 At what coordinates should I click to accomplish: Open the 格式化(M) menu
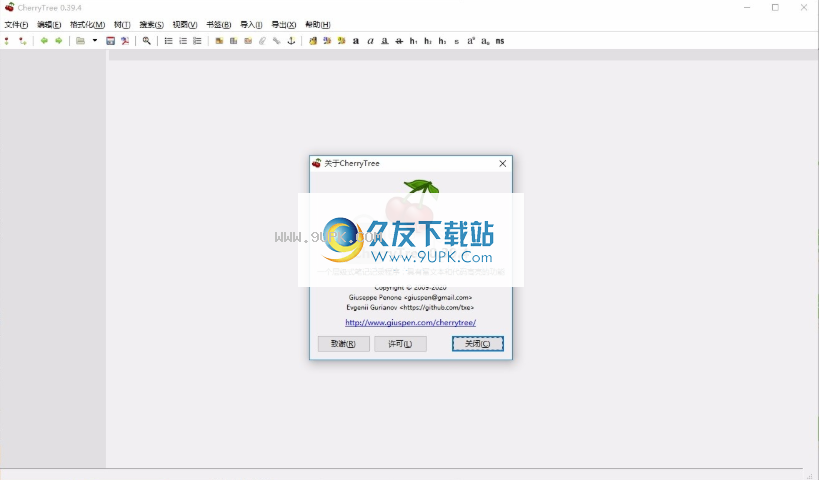(88, 25)
